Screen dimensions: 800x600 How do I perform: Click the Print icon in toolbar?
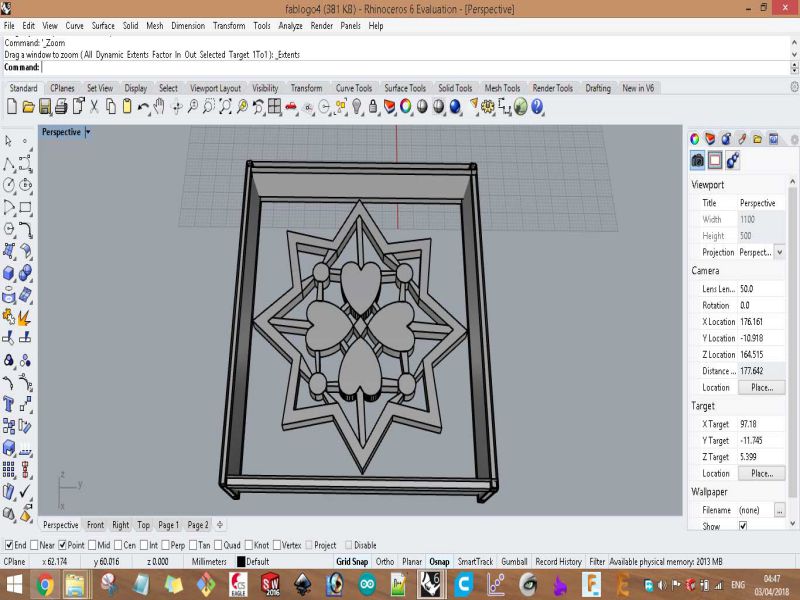(61, 106)
